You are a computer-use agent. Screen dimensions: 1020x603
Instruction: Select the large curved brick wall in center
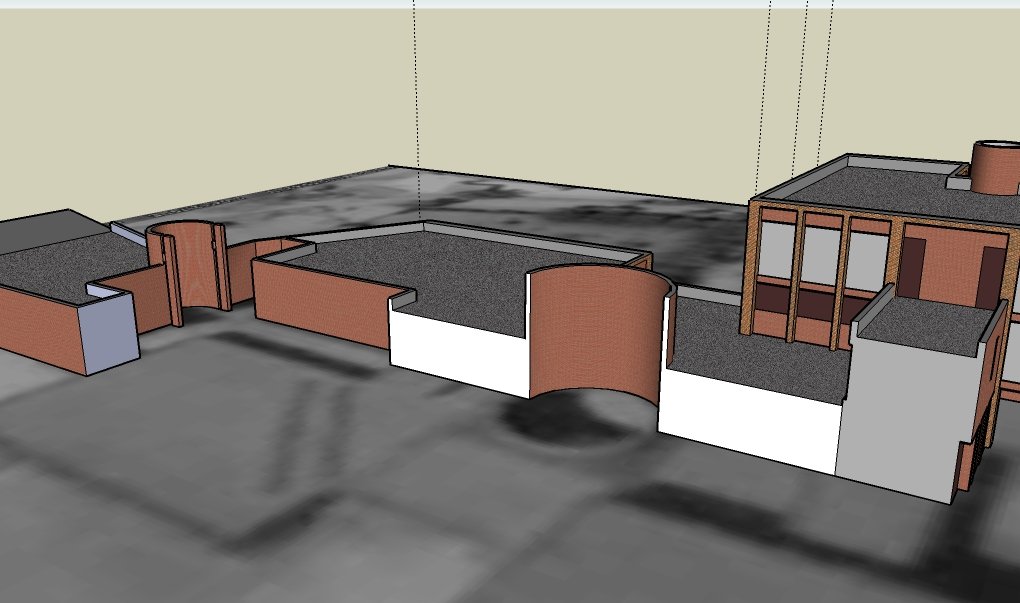pos(590,335)
